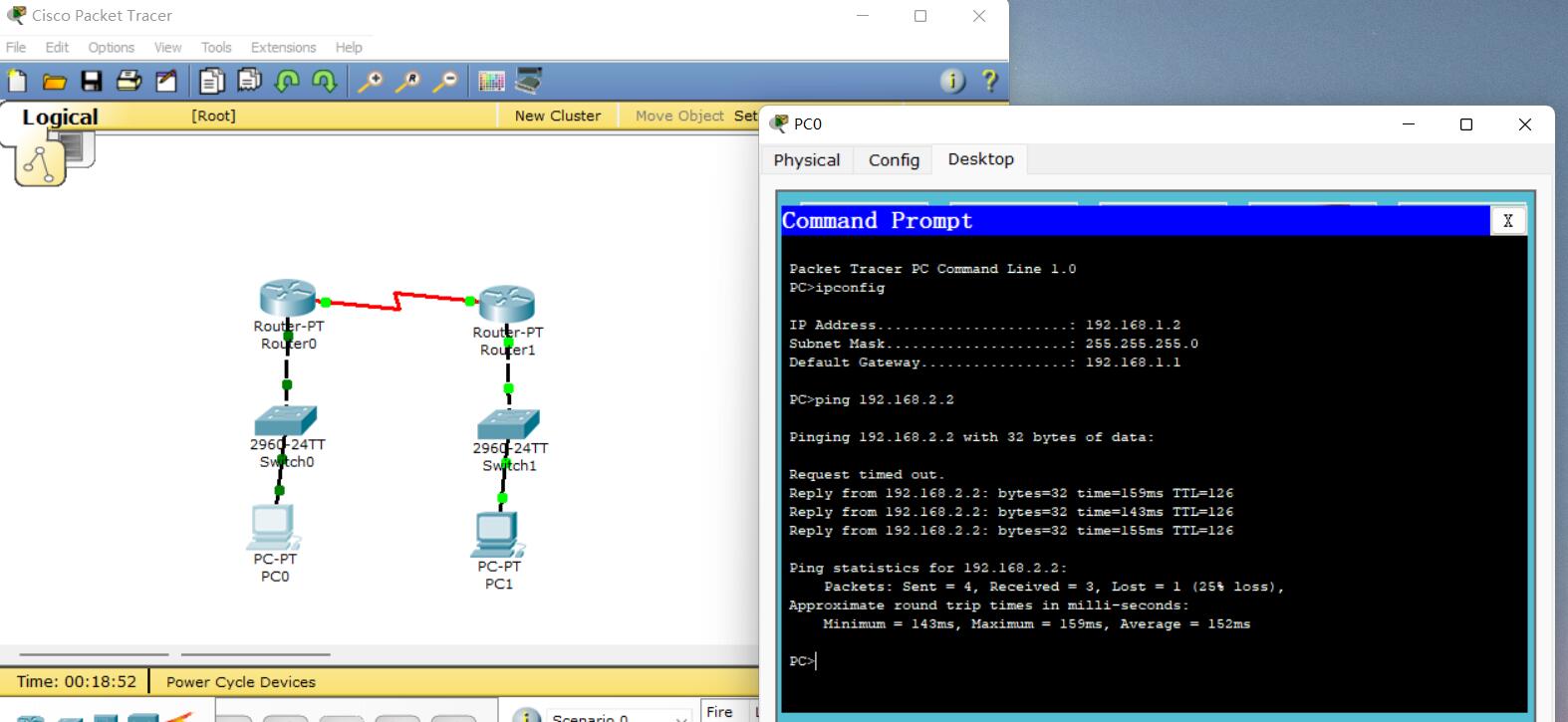Open the Edit menu
1568x722 pixels.
[57, 47]
